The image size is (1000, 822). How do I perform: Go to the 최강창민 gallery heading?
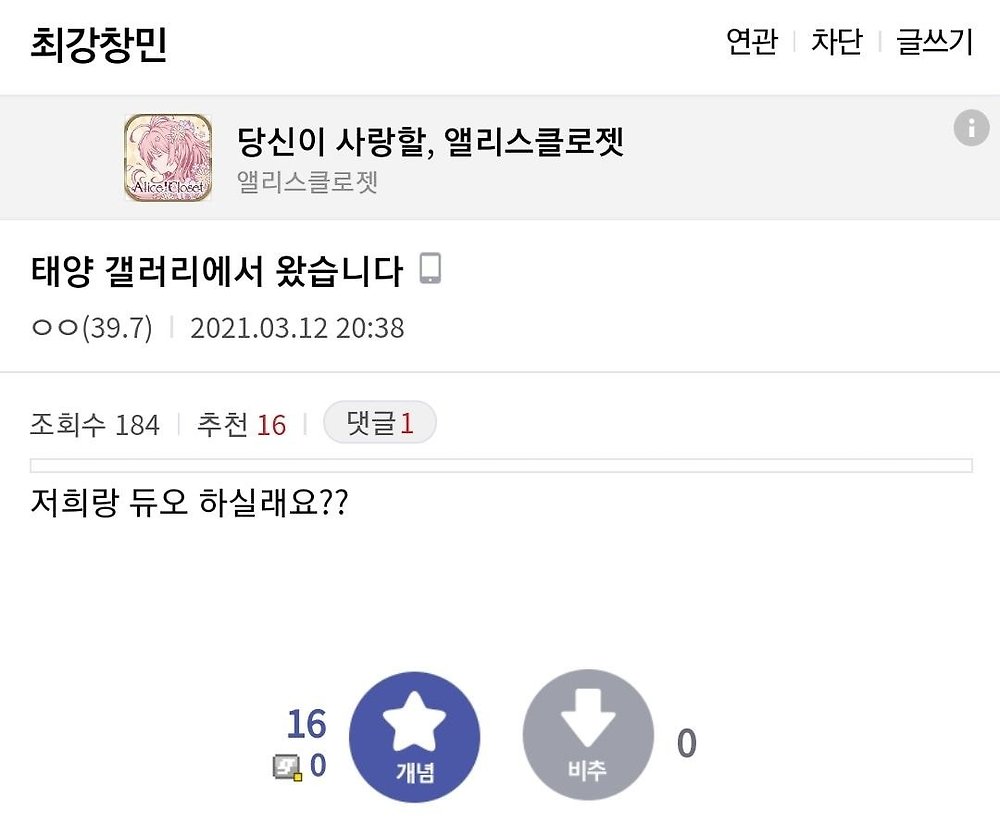tap(98, 44)
